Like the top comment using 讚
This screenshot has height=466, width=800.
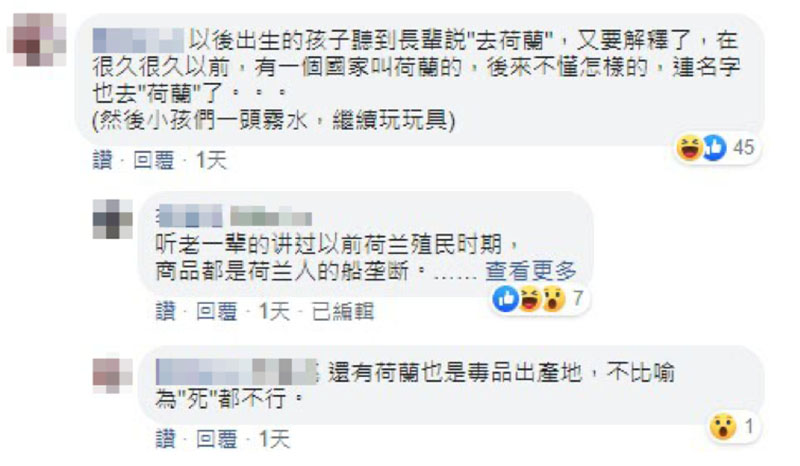point(103,160)
